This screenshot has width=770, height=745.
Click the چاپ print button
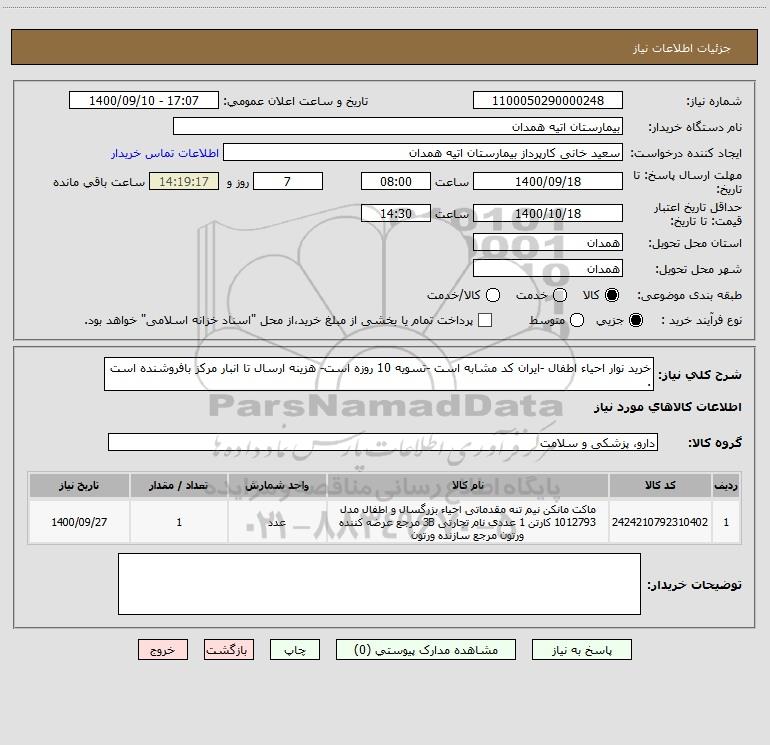coord(295,650)
